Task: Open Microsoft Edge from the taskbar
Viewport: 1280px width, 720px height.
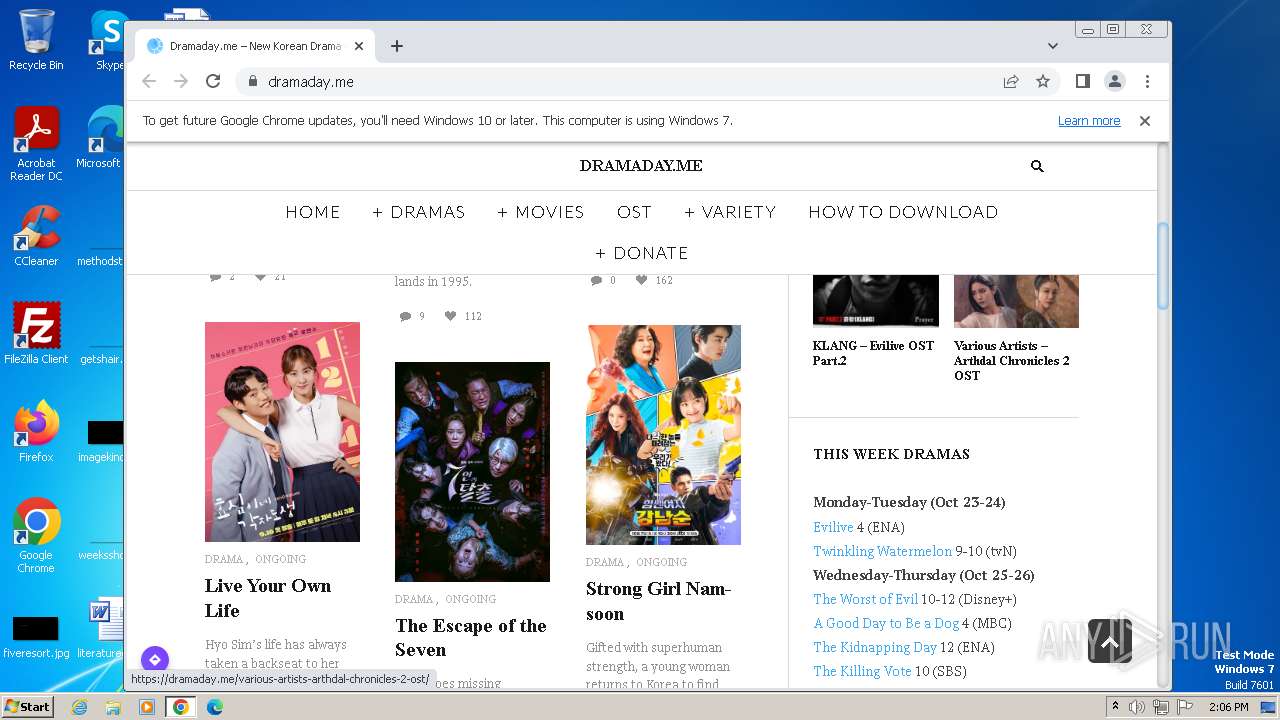Action: point(214,707)
